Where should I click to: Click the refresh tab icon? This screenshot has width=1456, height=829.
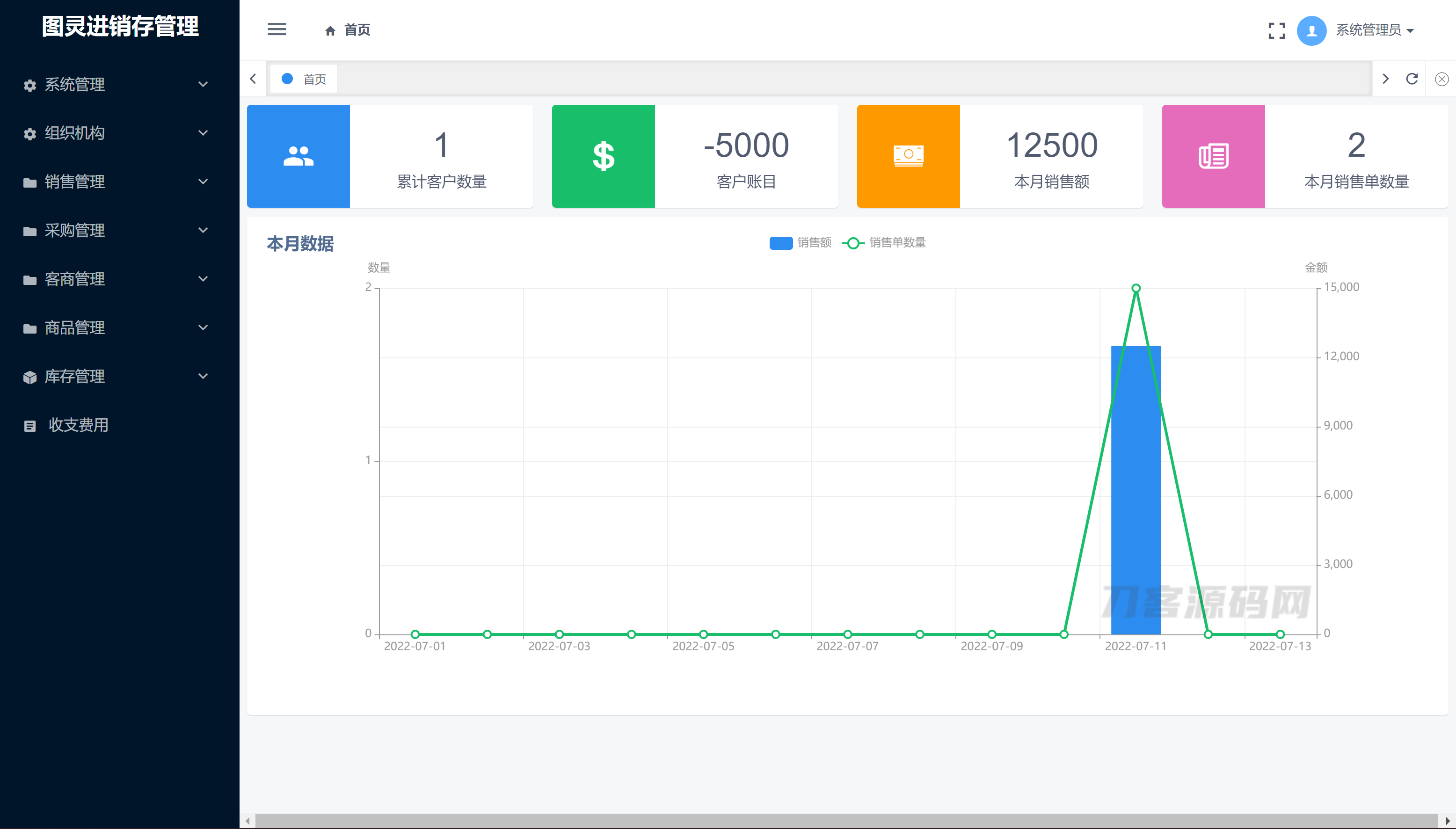[1412, 79]
